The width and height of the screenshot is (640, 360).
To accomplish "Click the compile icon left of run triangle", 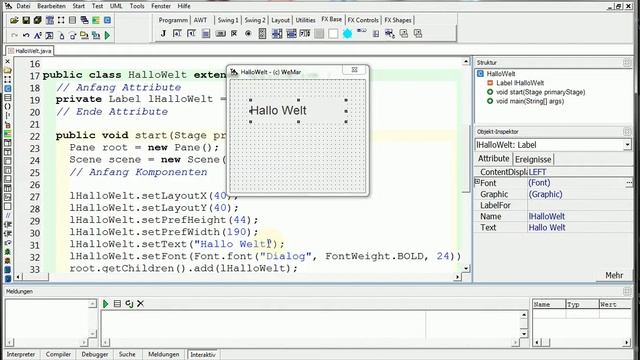I will (96, 36).
